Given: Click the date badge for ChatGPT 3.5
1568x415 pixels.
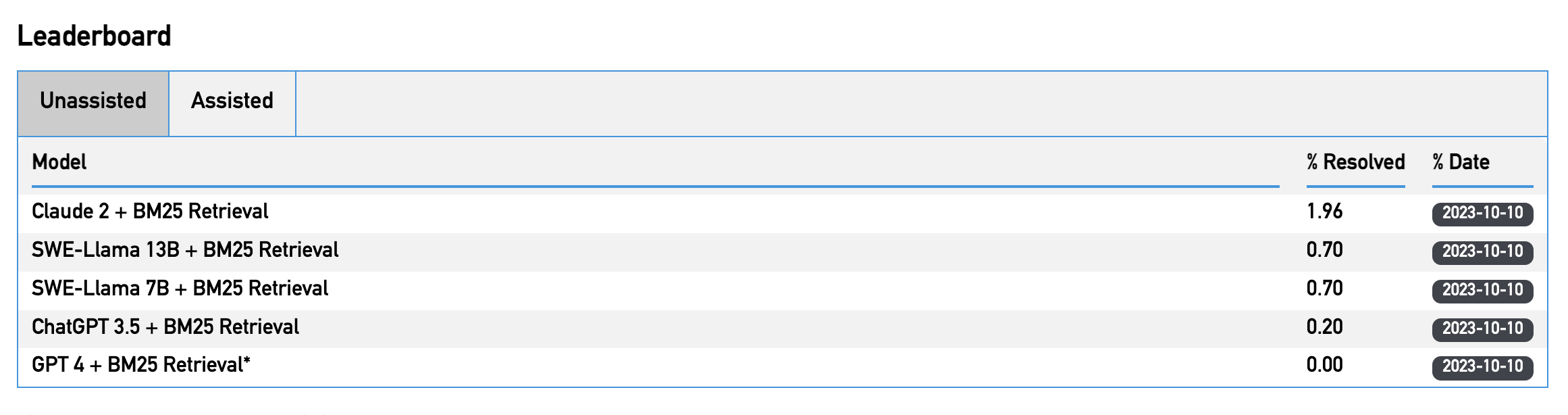Looking at the screenshot, I should point(1482,328).
